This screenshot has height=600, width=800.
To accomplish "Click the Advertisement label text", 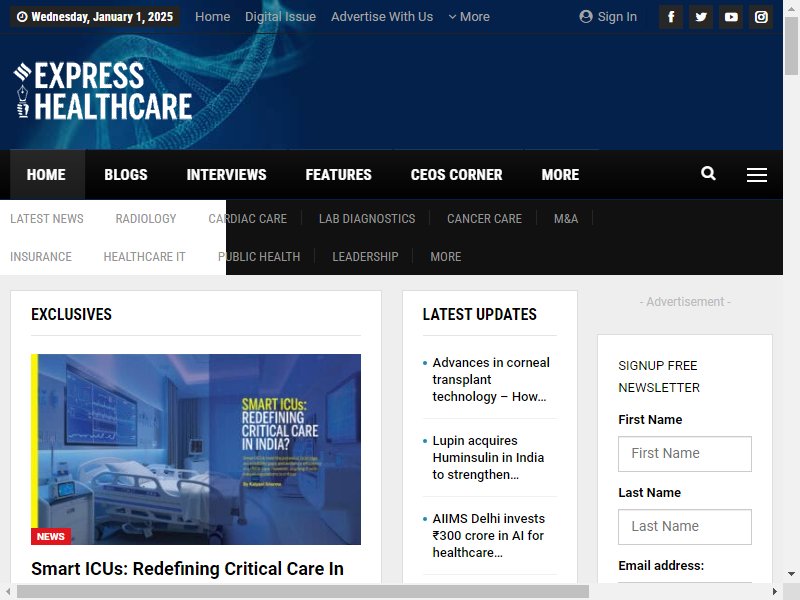I will (685, 302).
